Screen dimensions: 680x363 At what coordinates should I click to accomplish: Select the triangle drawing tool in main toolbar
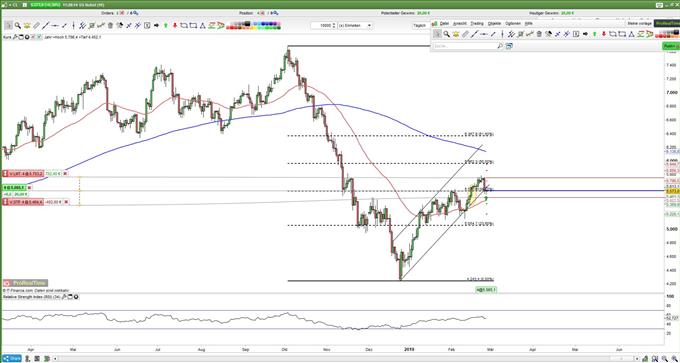coord(203,25)
